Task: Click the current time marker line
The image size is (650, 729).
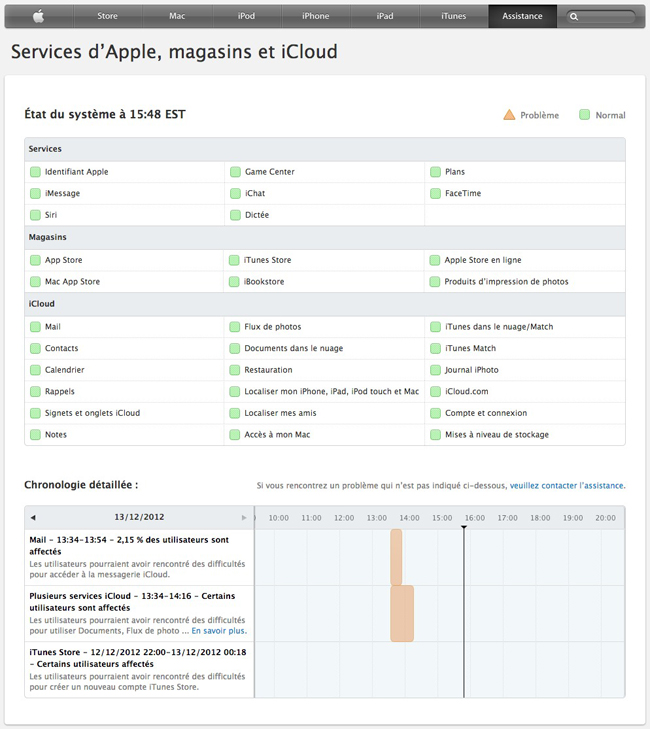Action: 464,611
